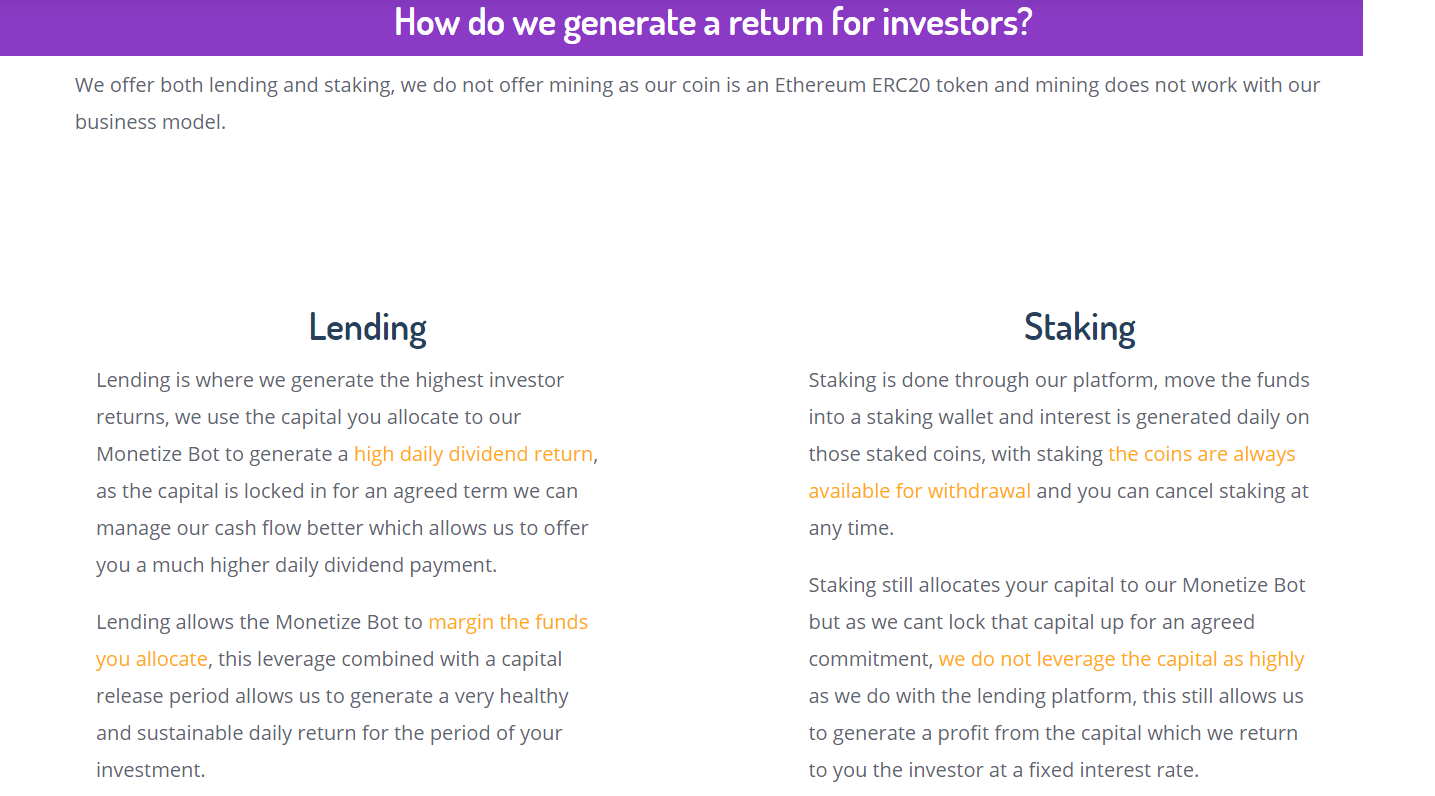Click the Staking section heading
The width and height of the screenshot is (1435, 796).
pyautogui.click(x=1079, y=327)
